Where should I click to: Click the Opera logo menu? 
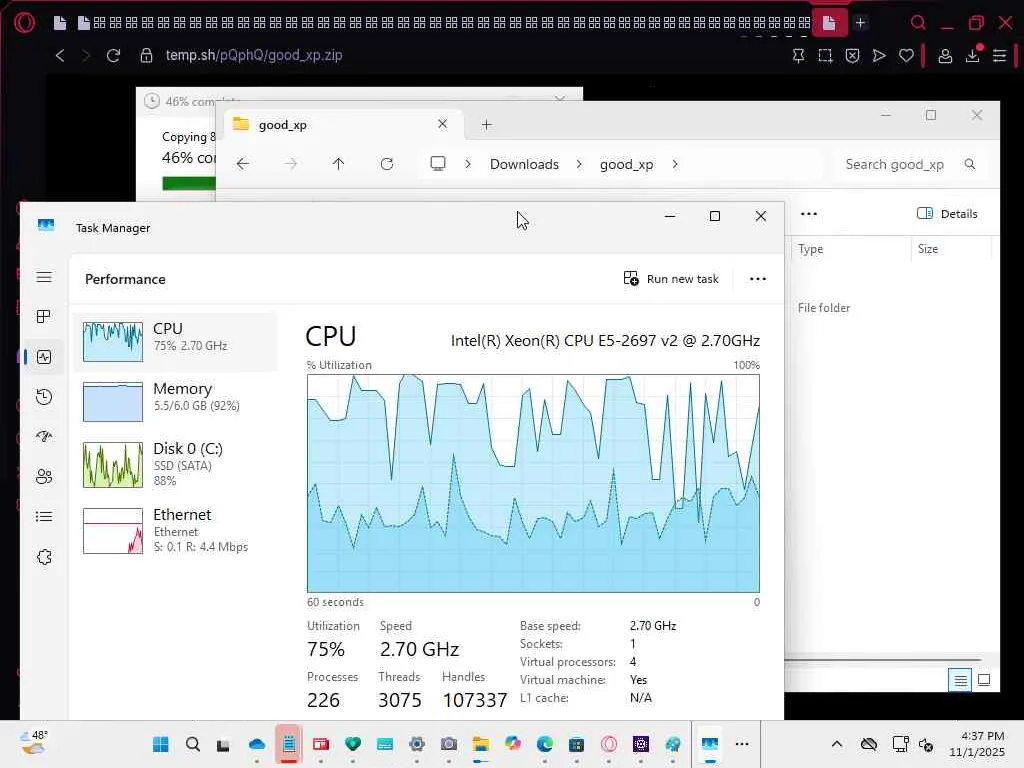(x=24, y=23)
